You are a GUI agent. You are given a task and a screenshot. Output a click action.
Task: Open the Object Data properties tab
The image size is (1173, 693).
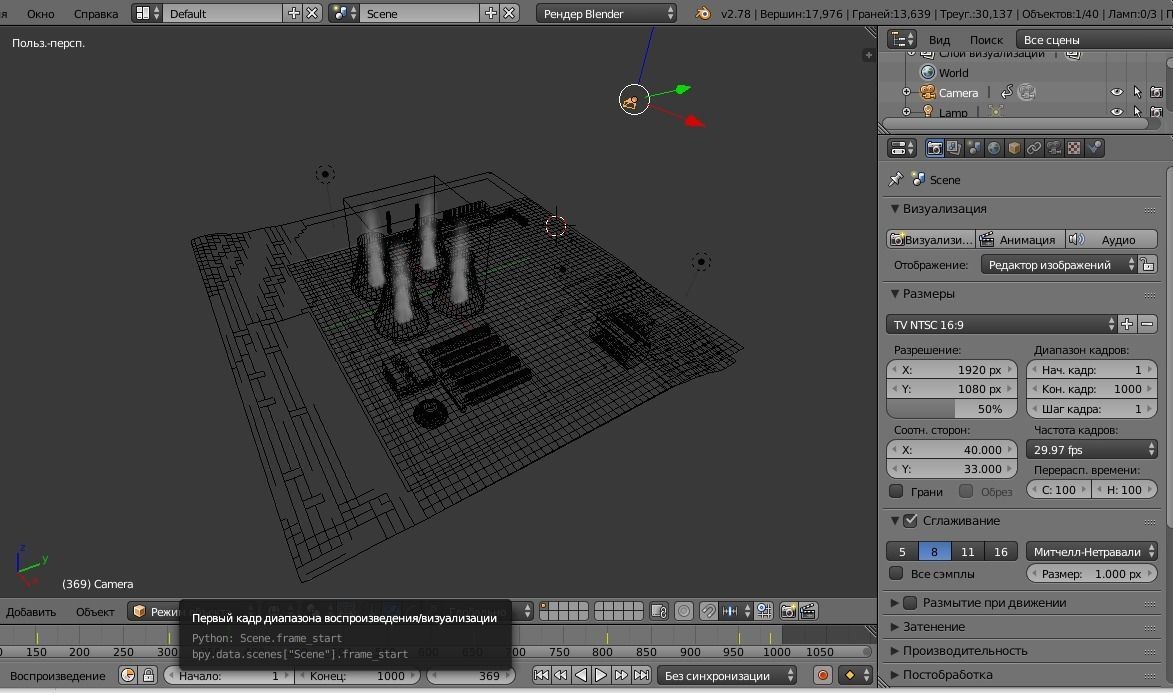point(1054,148)
